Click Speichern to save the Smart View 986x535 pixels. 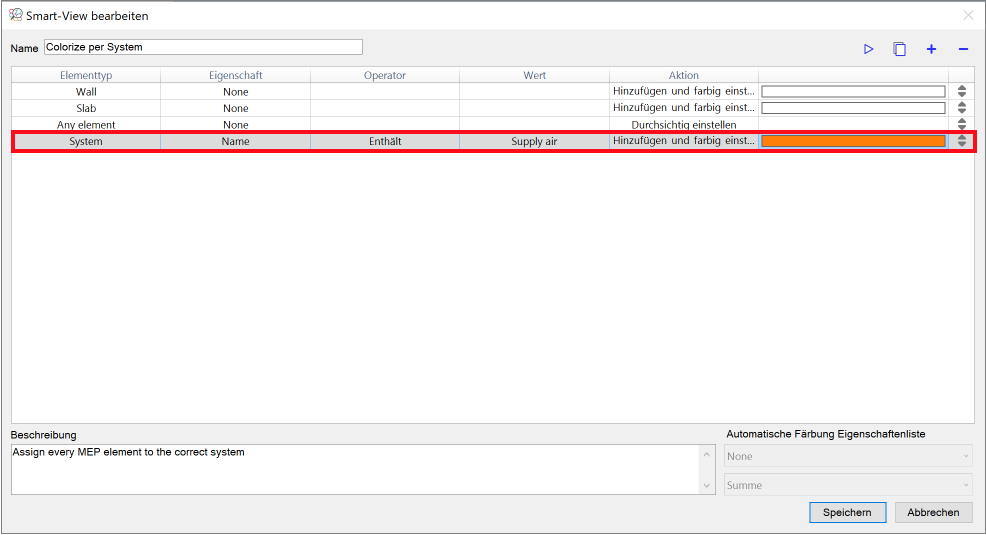[847, 512]
